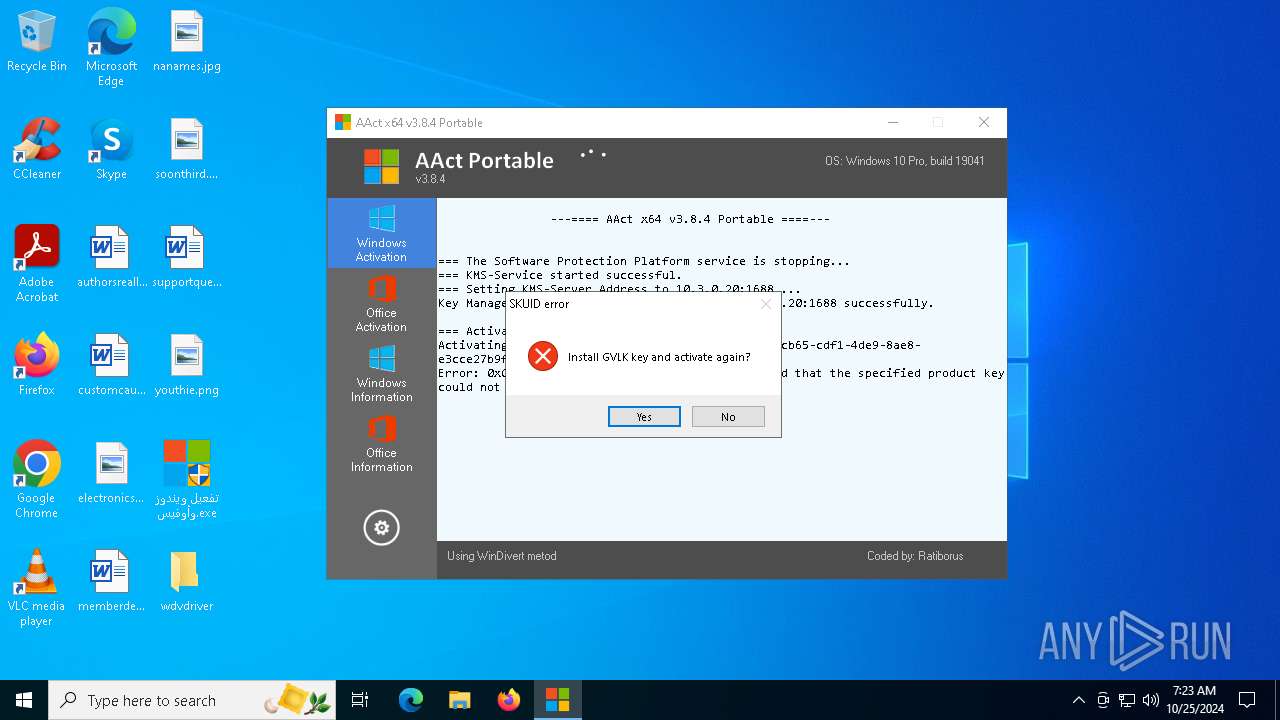The width and height of the screenshot is (1280, 720).
Task: Decline with the No button
Action: coord(728,417)
